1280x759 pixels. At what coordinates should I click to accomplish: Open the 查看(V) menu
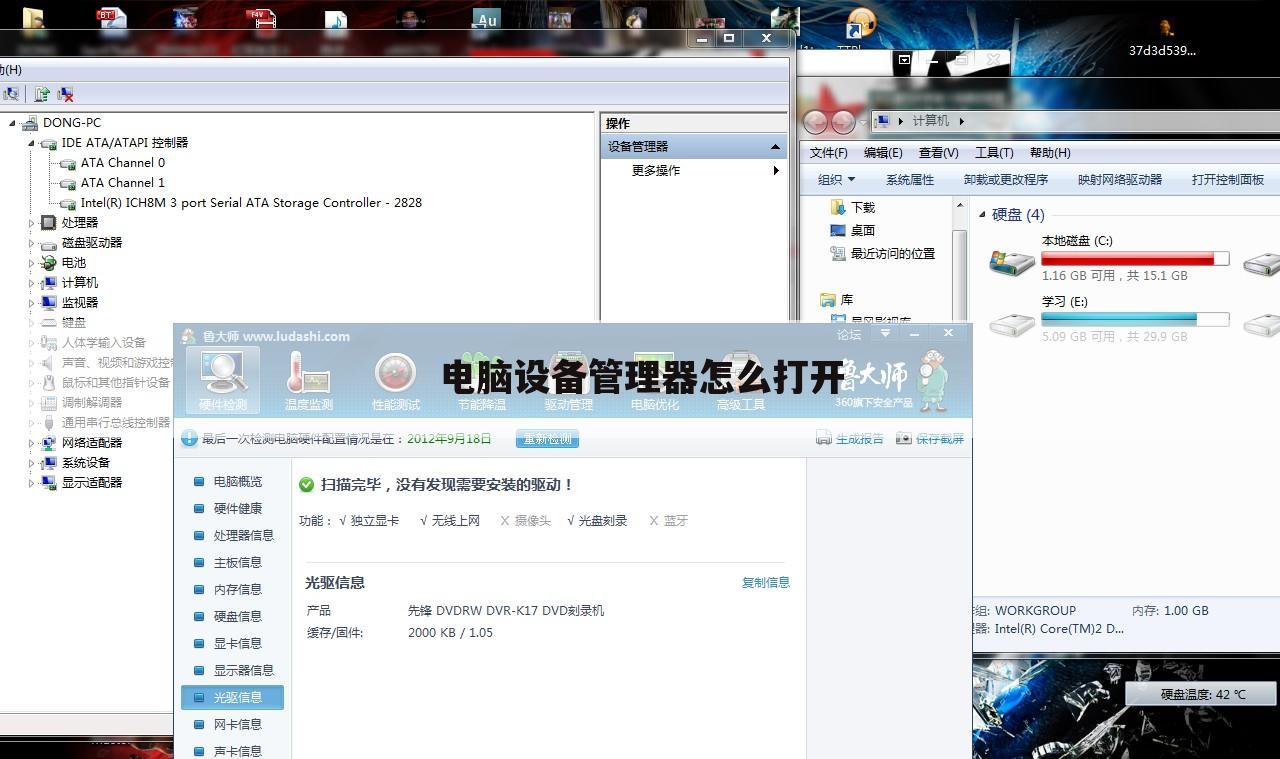click(x=938, y=153)
